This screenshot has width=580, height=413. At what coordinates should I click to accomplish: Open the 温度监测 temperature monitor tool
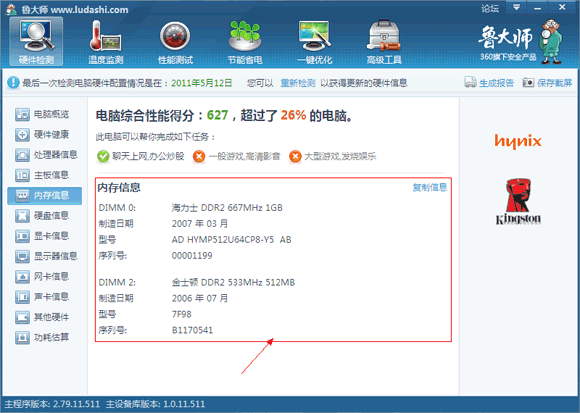[105, 42]
